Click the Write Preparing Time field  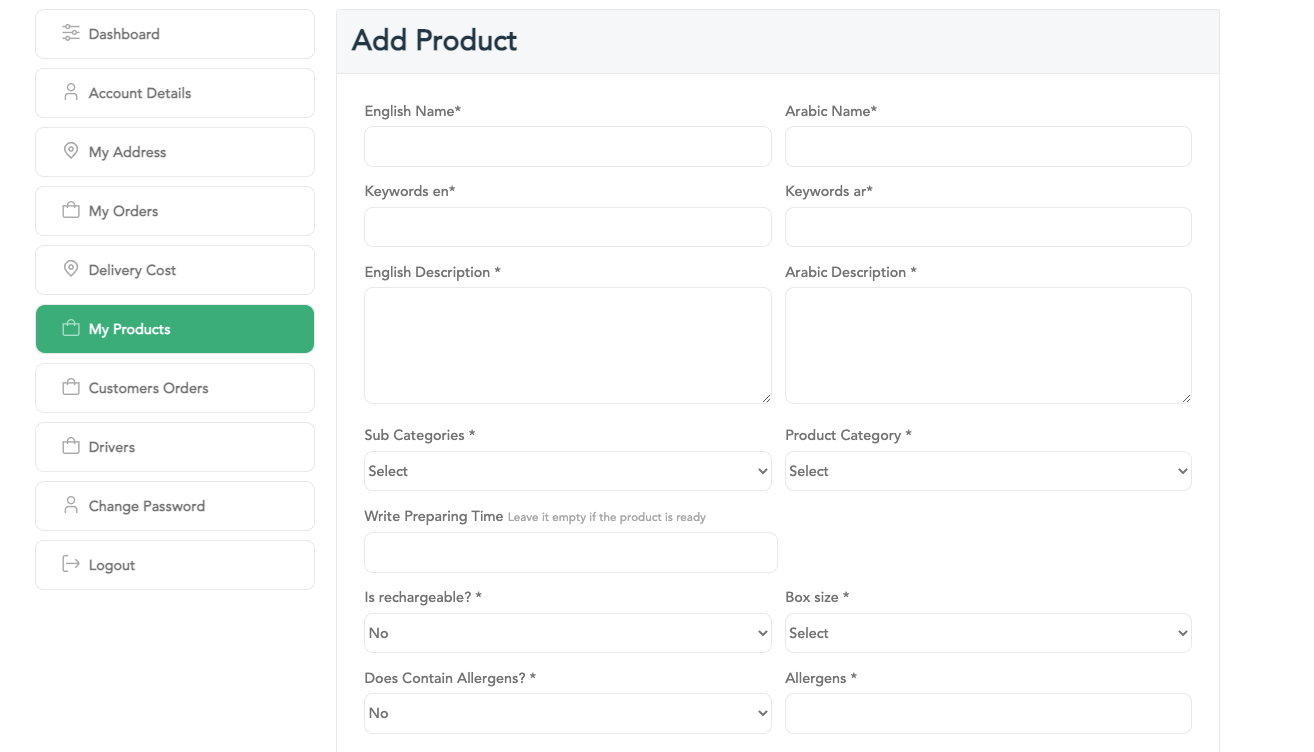click(x=570, y=552)
